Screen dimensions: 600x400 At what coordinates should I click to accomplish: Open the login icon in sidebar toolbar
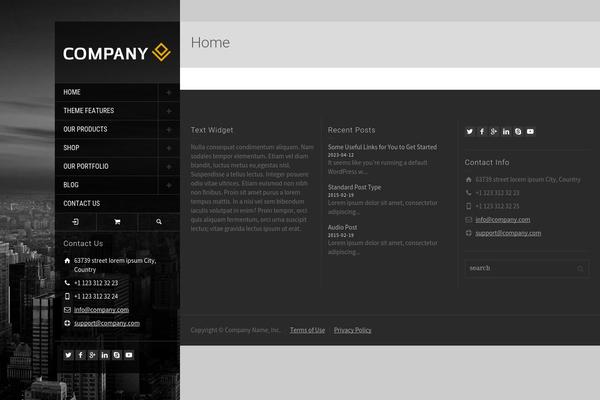(75, 222)
